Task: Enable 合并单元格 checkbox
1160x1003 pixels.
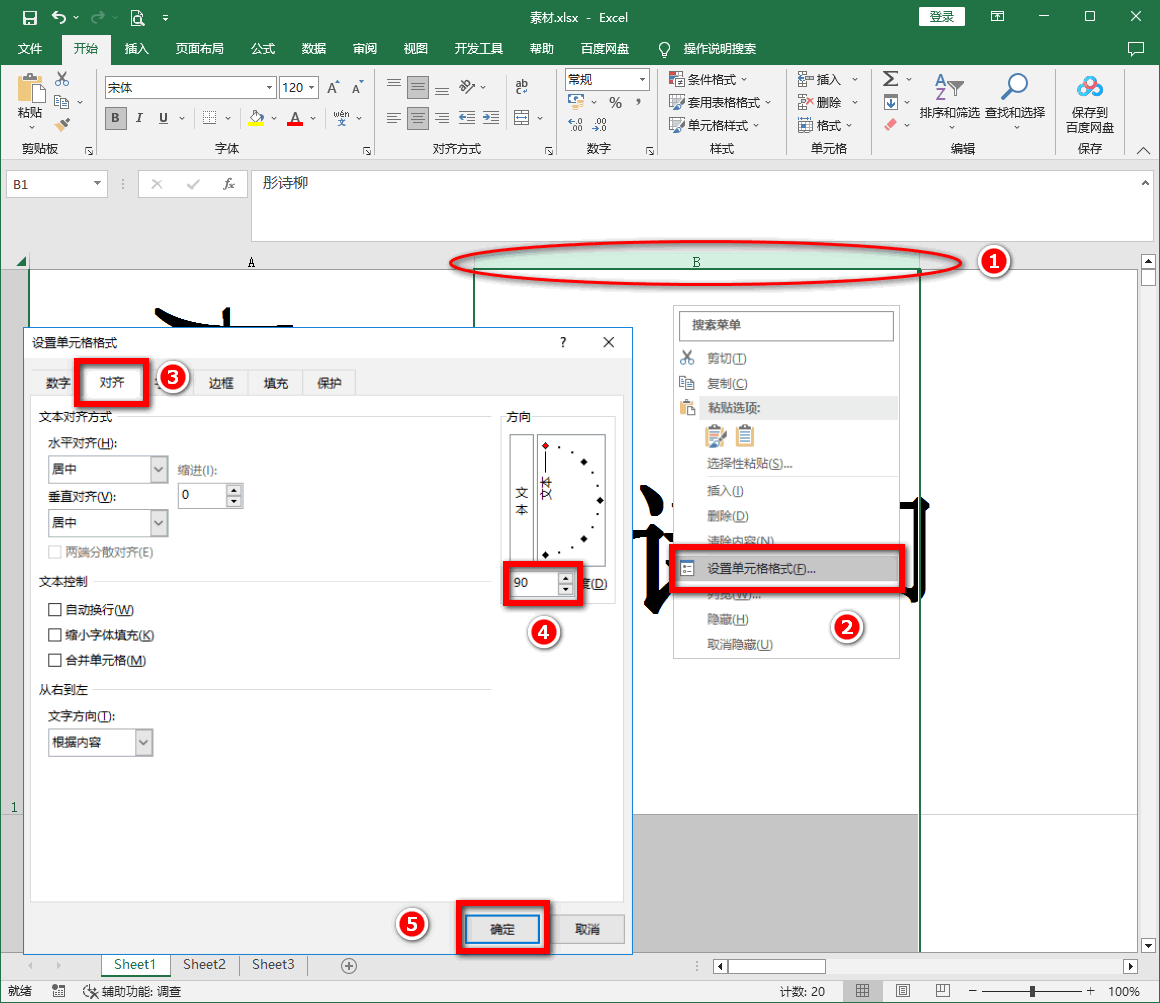Action: (55, 660)
